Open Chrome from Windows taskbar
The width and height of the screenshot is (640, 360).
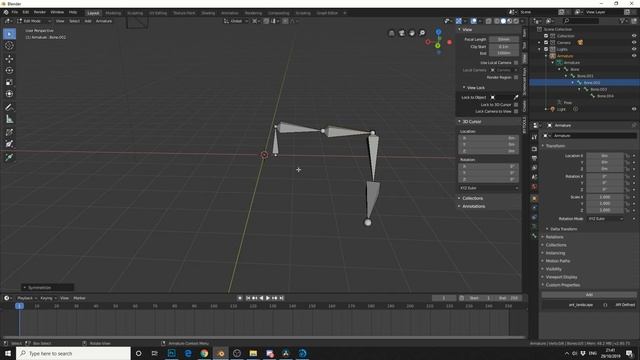click(x=204, y=353)
